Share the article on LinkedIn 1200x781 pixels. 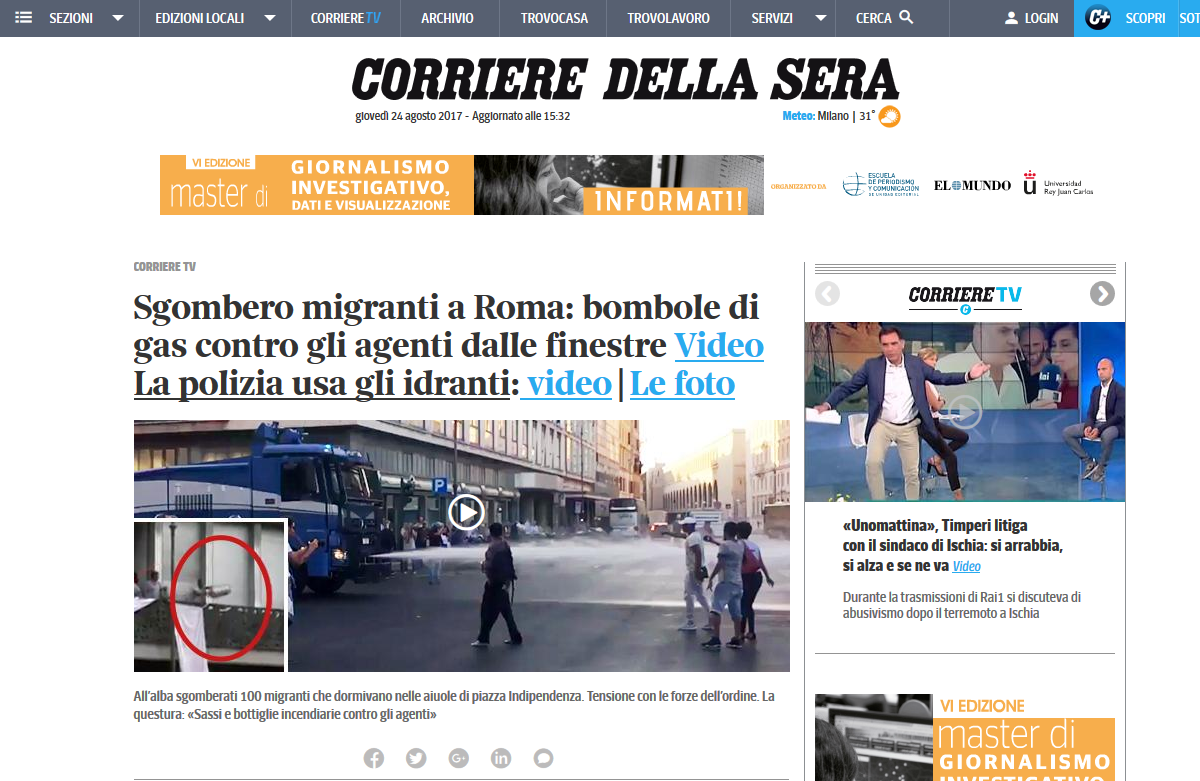501,758
